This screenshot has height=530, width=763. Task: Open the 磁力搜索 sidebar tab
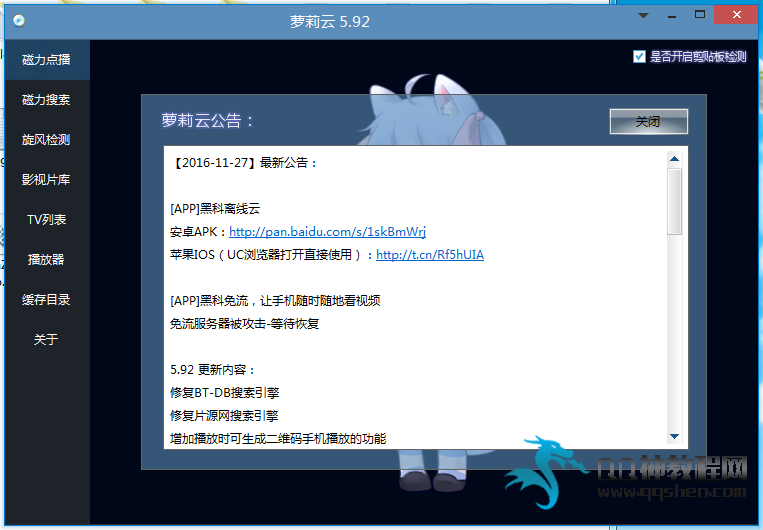(x=47, y=100)
